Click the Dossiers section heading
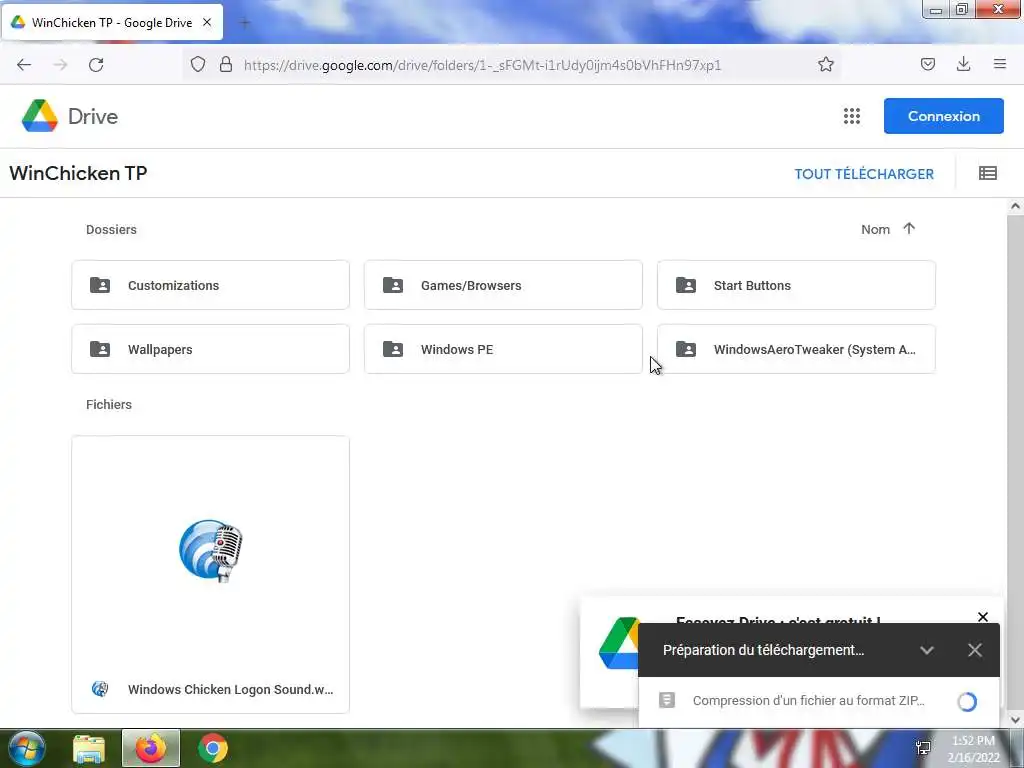The image size is (1024, 768). click(x=112, y=229)
